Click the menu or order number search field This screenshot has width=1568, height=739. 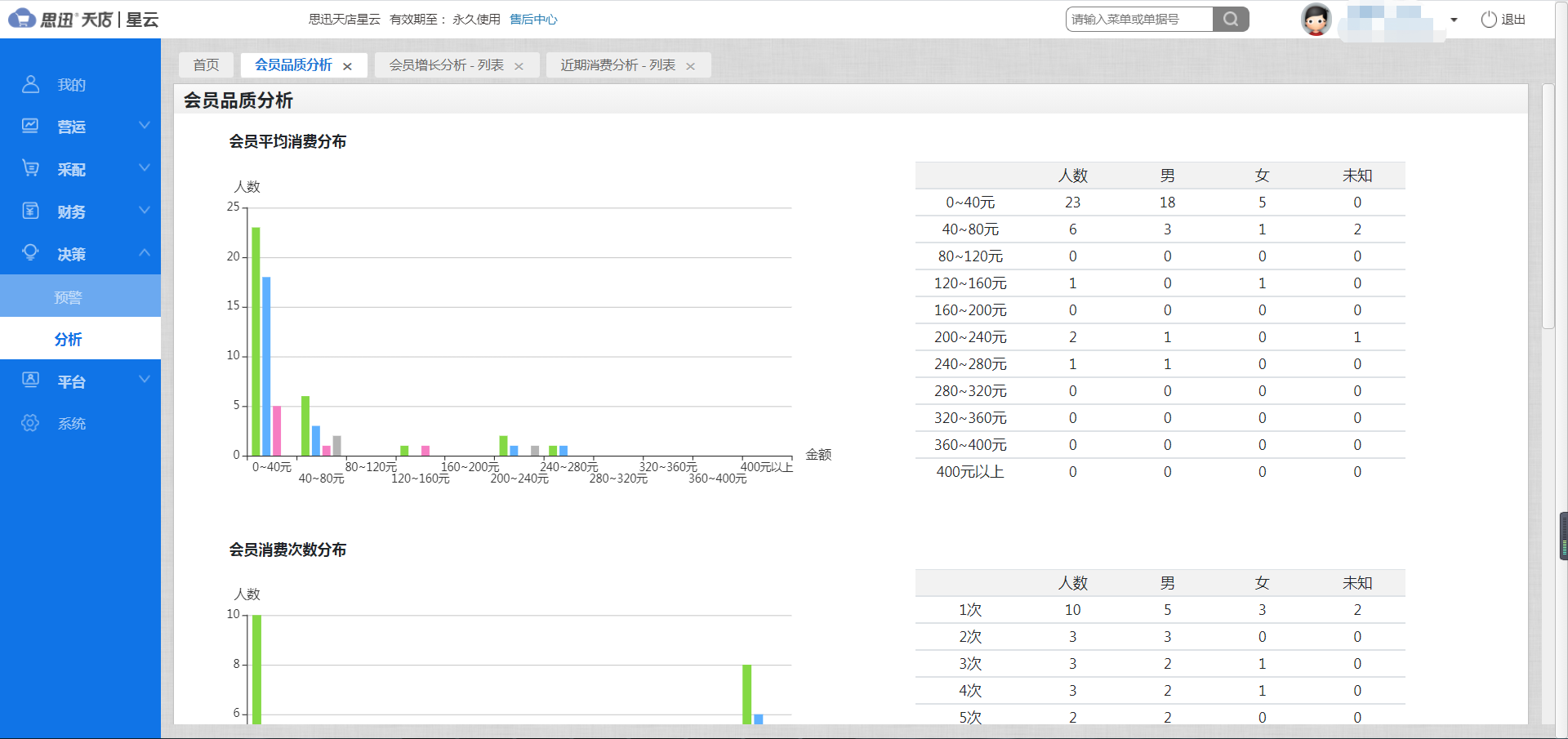[1139, 20]
